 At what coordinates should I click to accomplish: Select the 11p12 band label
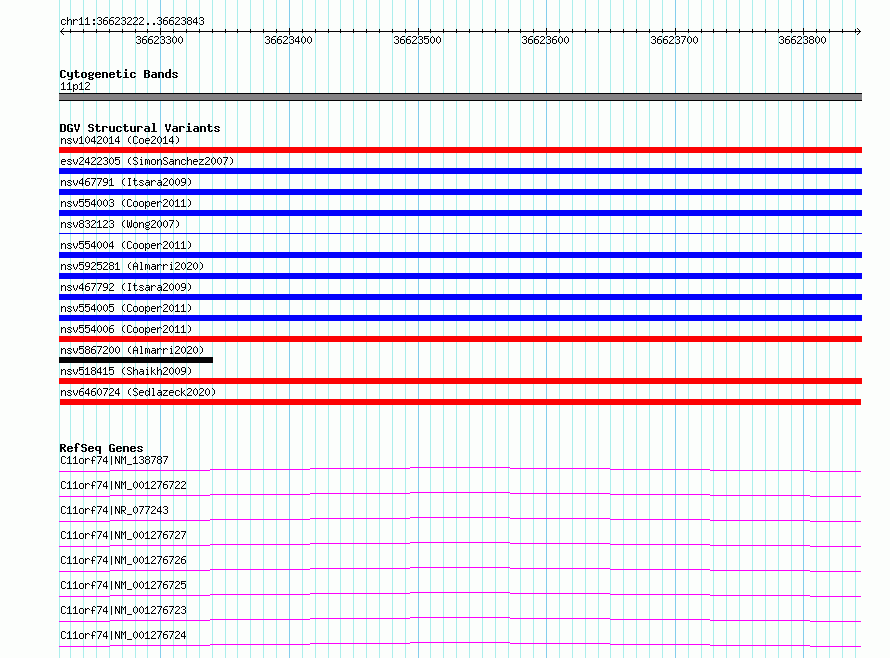click(75, 86)
